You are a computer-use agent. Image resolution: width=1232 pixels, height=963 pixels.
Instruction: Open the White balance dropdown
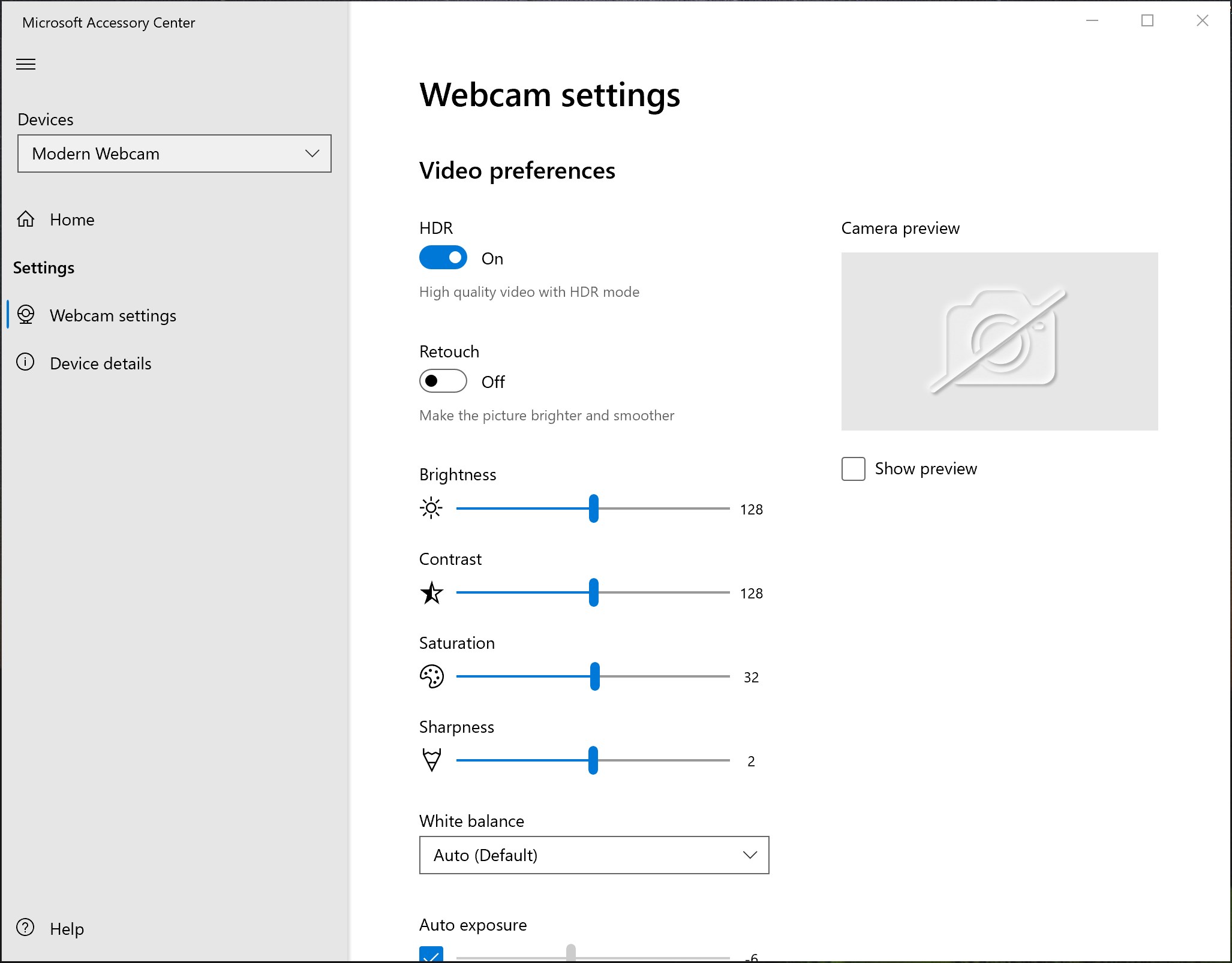(x=593, y=855)
